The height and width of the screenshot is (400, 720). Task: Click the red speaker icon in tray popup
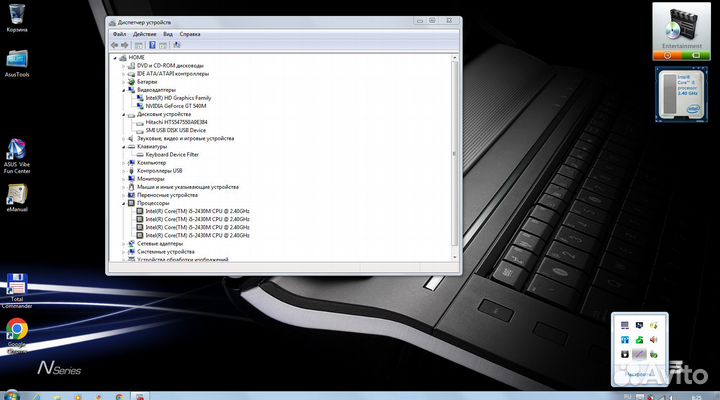coord(653,340)
